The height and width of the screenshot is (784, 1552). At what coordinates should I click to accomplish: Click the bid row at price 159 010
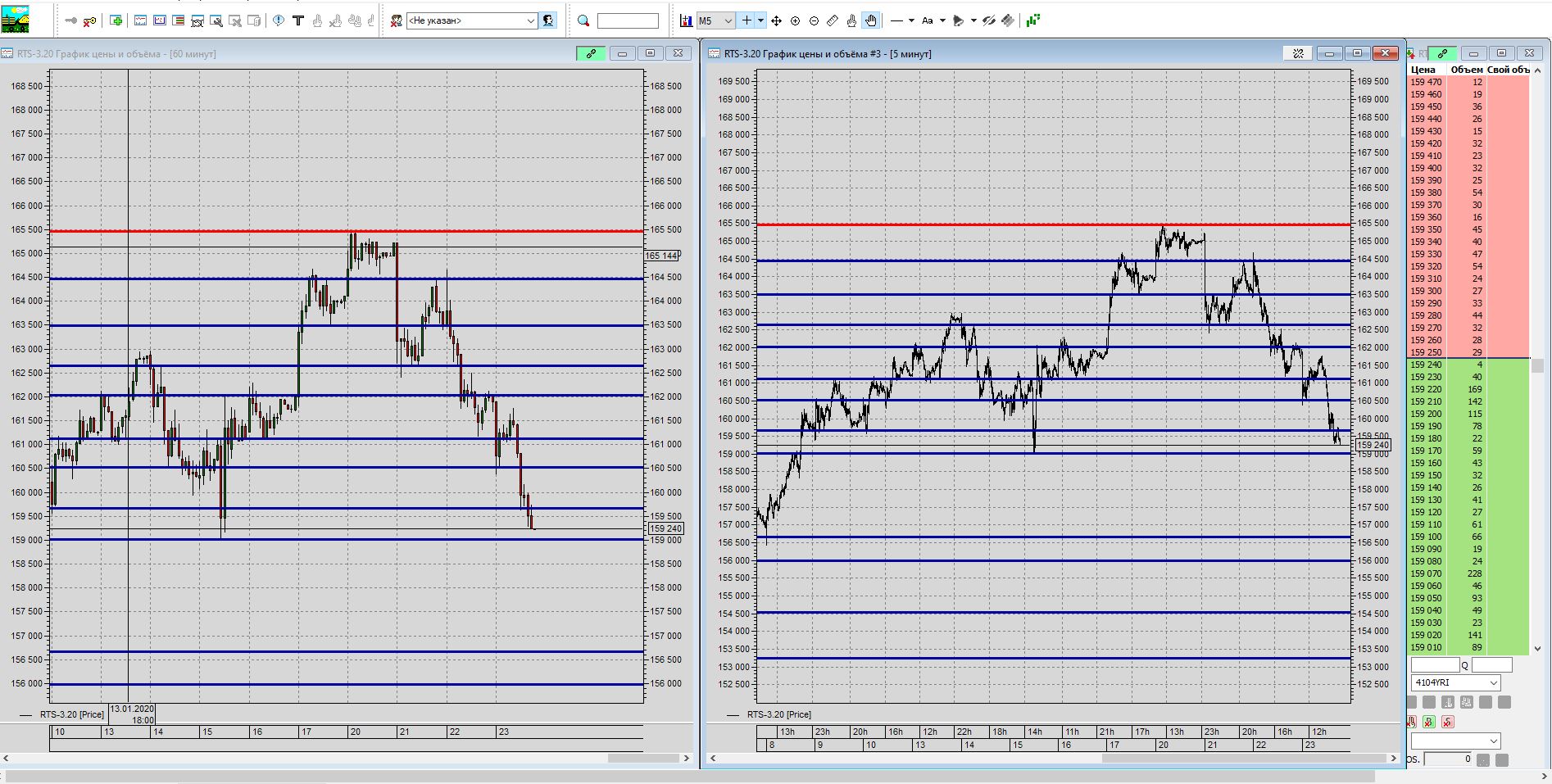(x=1469, y=647)
